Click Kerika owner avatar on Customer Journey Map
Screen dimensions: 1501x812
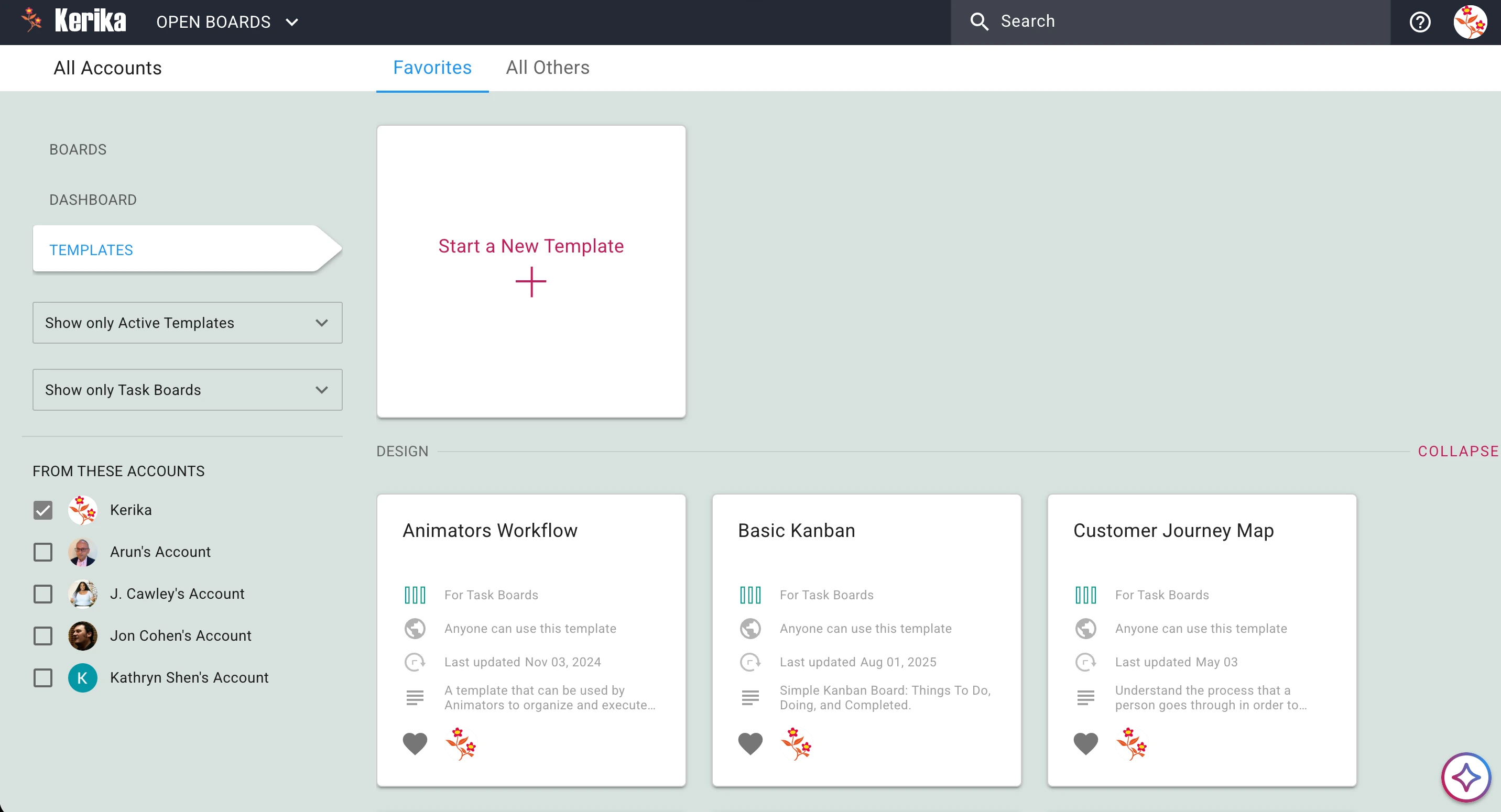tap(1131, 744)
